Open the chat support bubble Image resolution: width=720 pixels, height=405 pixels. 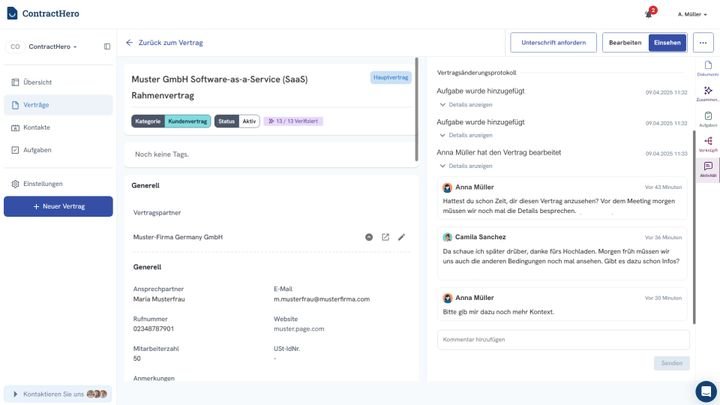click(706, 391)
